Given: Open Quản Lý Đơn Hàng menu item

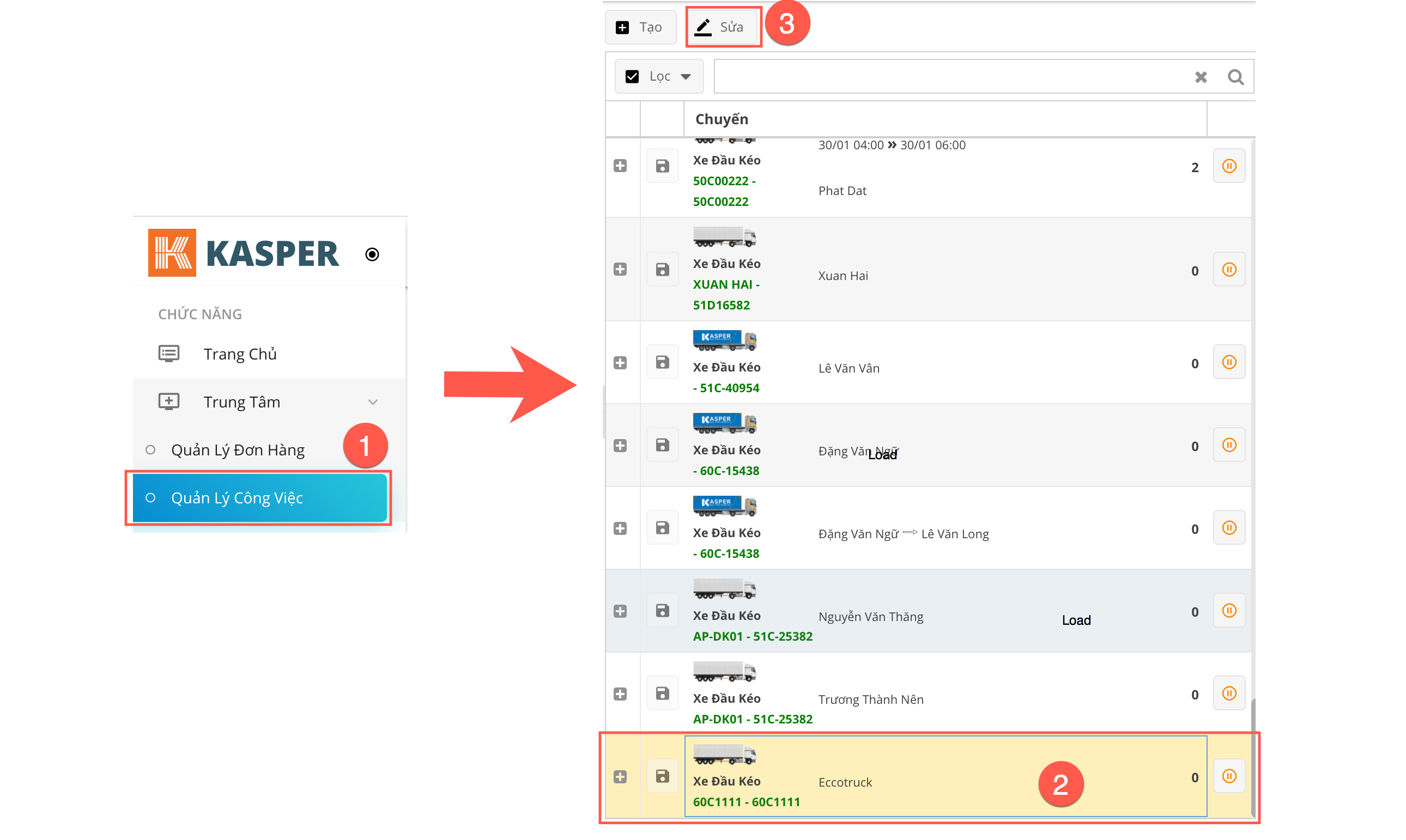Looking at the screenshot, I should [238, 450].
